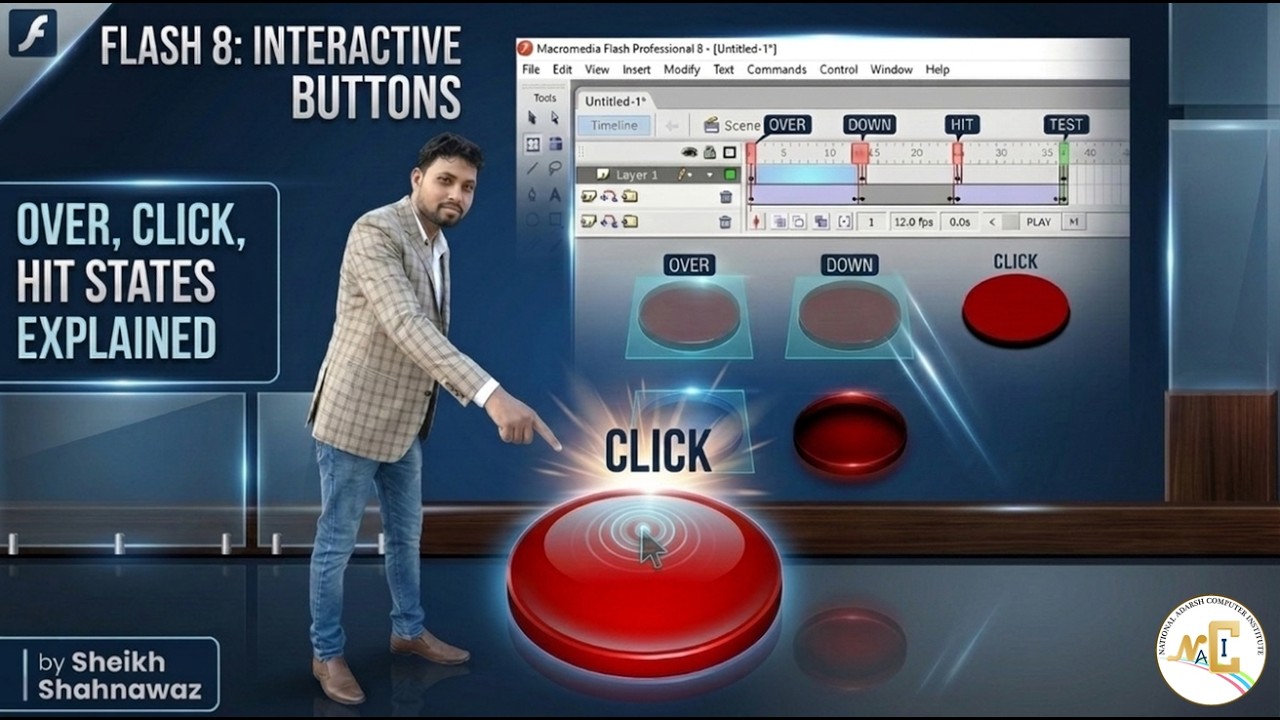Screen dimensions: 1280x720
Task: Toggle Layer 1 green outline square
Action: click(x=730, y=175)
